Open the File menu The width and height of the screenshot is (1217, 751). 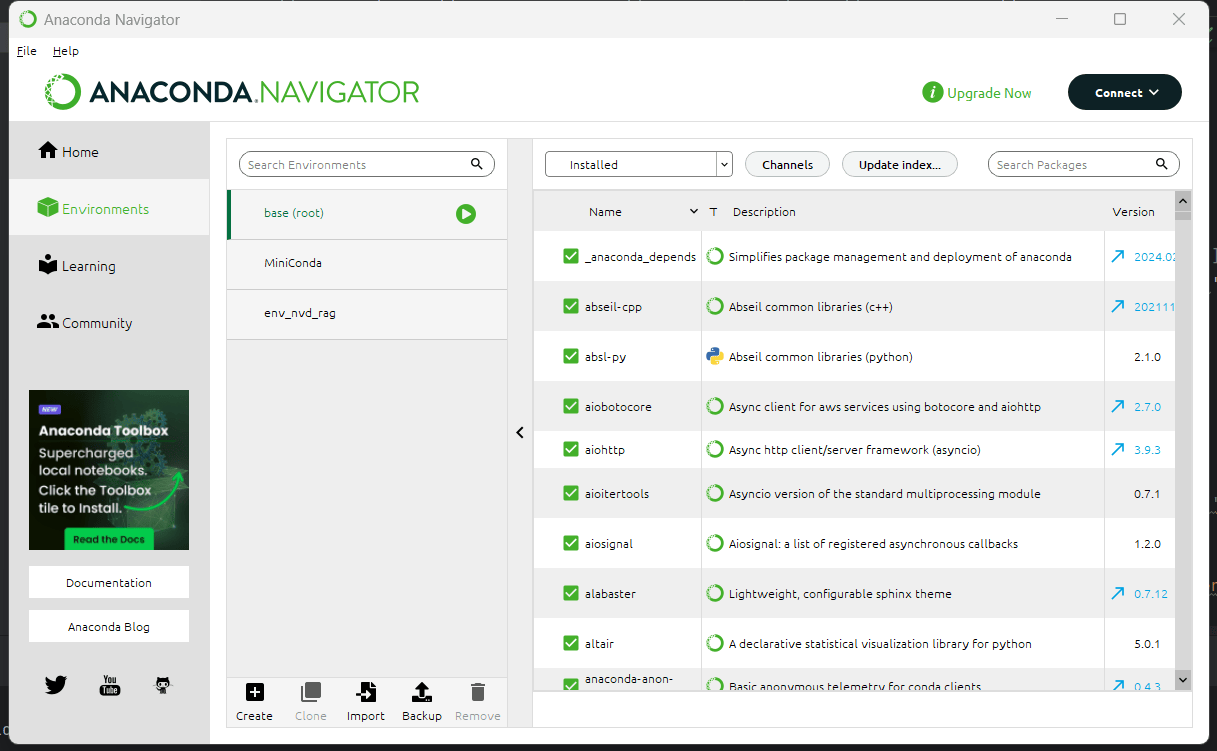[27, 51]
